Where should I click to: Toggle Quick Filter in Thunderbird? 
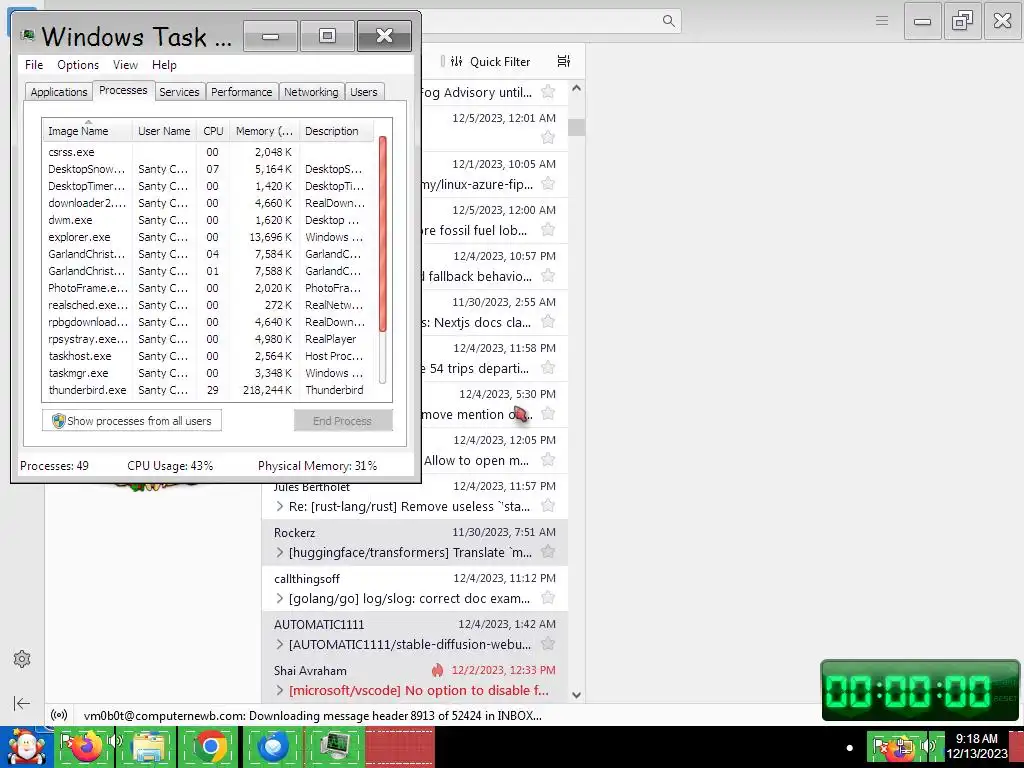point(491,61)
